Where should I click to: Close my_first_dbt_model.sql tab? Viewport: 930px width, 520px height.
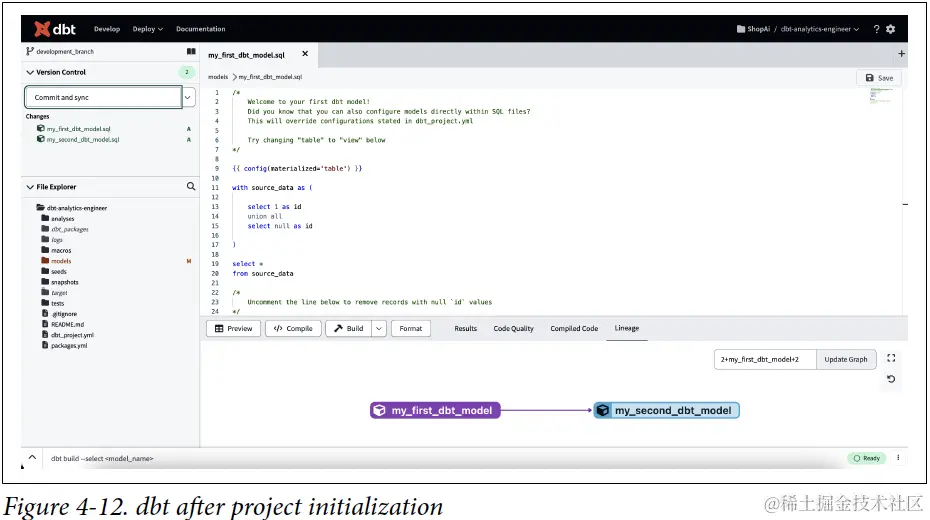(x=305, y=54)
